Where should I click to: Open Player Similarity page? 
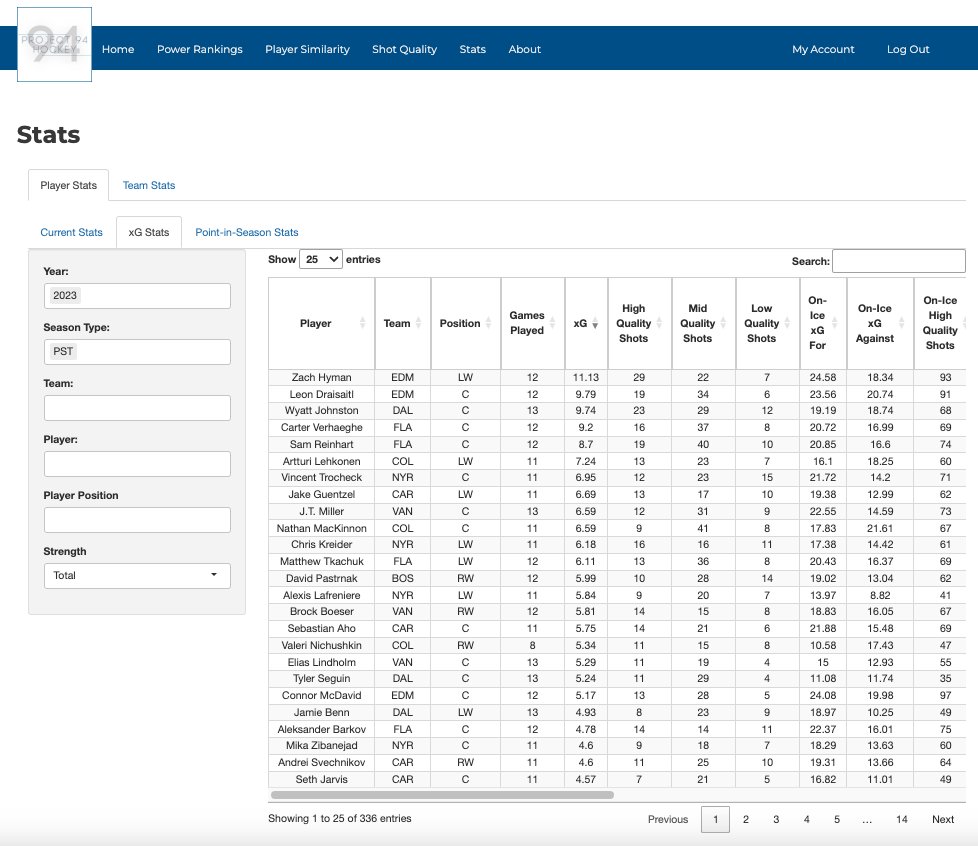point(307,49)
